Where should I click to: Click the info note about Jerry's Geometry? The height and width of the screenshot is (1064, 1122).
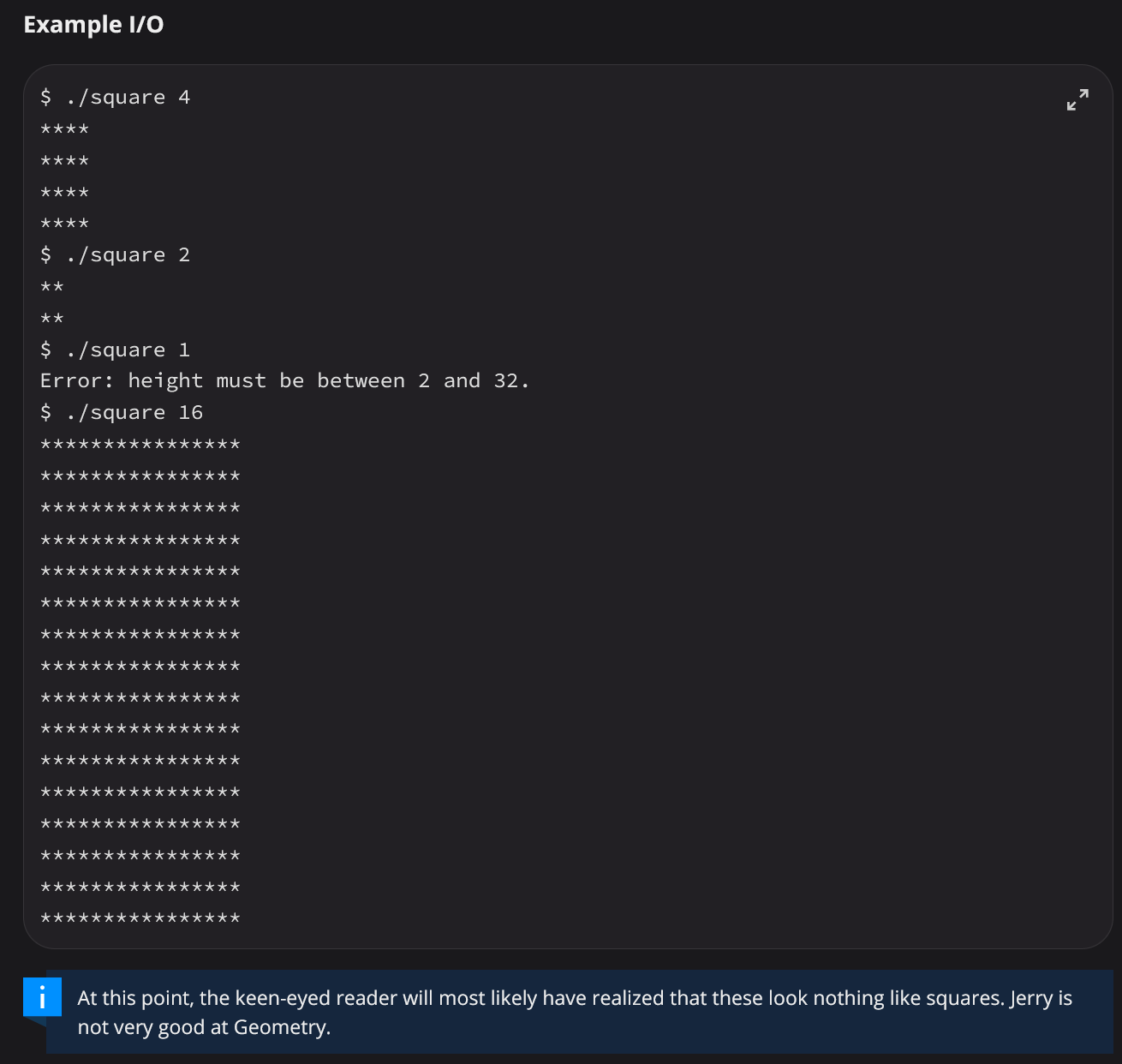point(575,1012)
